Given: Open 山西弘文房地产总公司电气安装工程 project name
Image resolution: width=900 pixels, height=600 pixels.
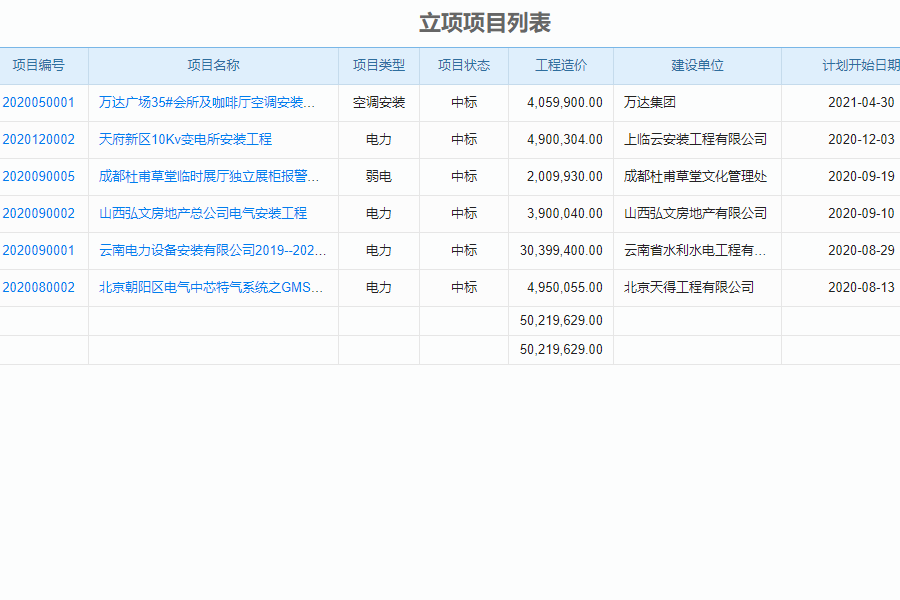Looking at the screenshot, I should [x=203, y=214].
